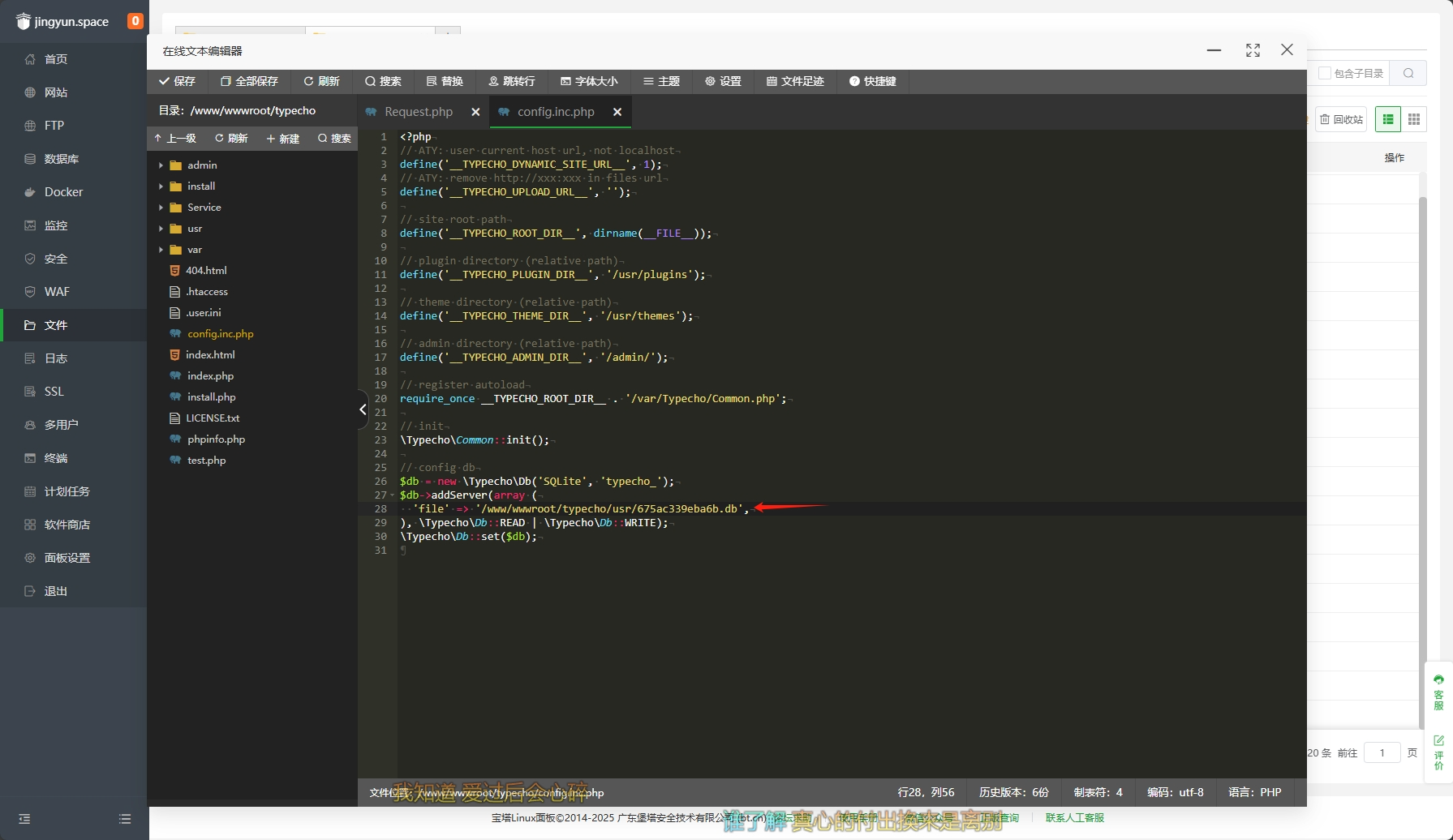Click Save All (全部保存) in the toolbar
Image resolution: width=1453 pixels, height=840 pixels.
[249, 81]
